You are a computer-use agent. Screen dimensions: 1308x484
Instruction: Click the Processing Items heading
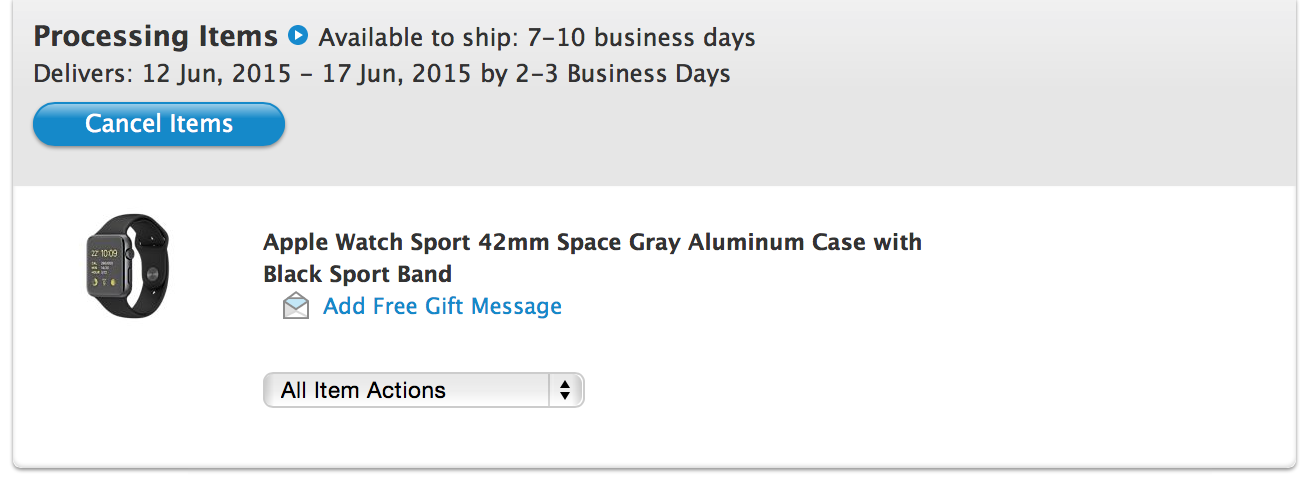(156, 36)
